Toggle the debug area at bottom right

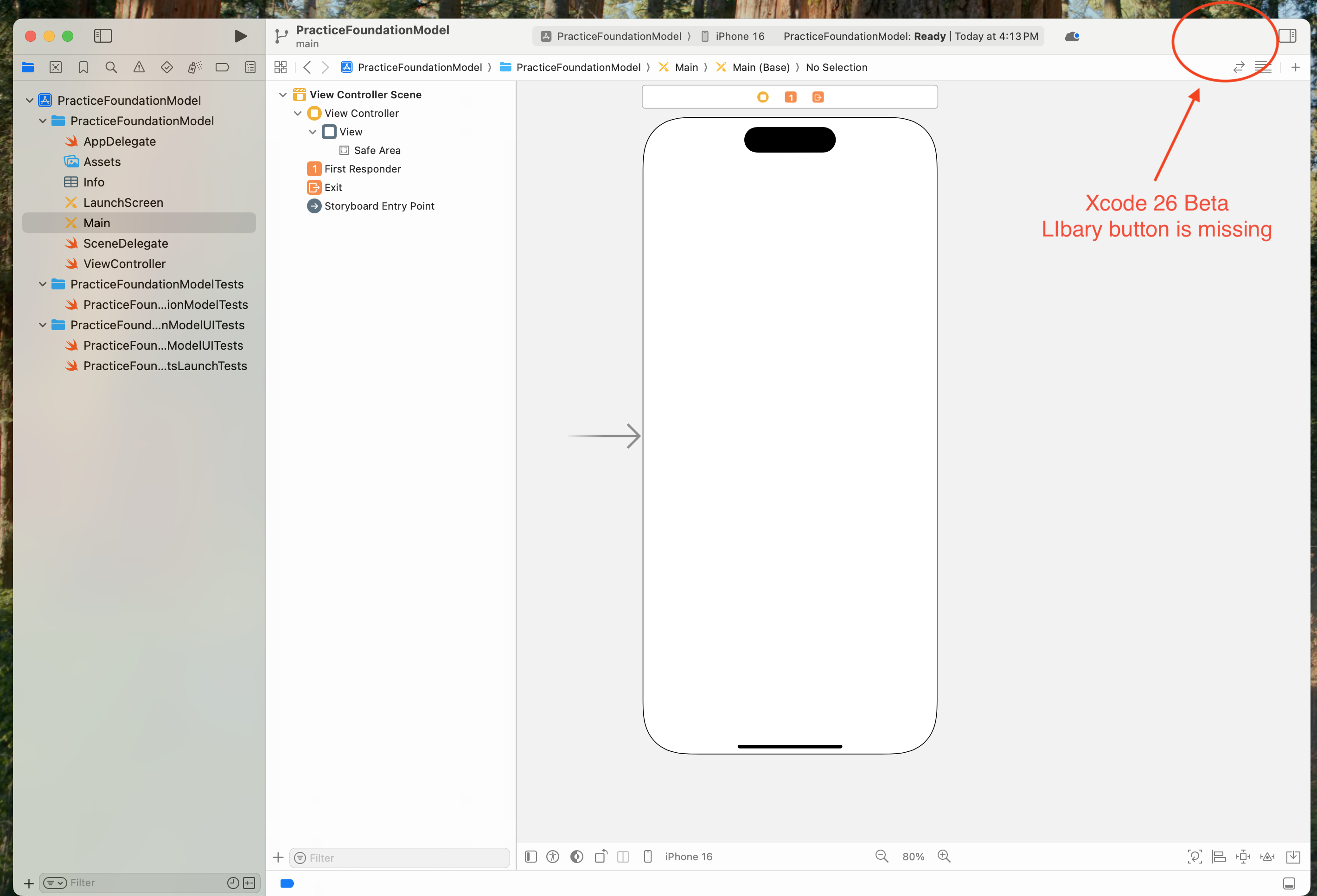point(1289,883)
